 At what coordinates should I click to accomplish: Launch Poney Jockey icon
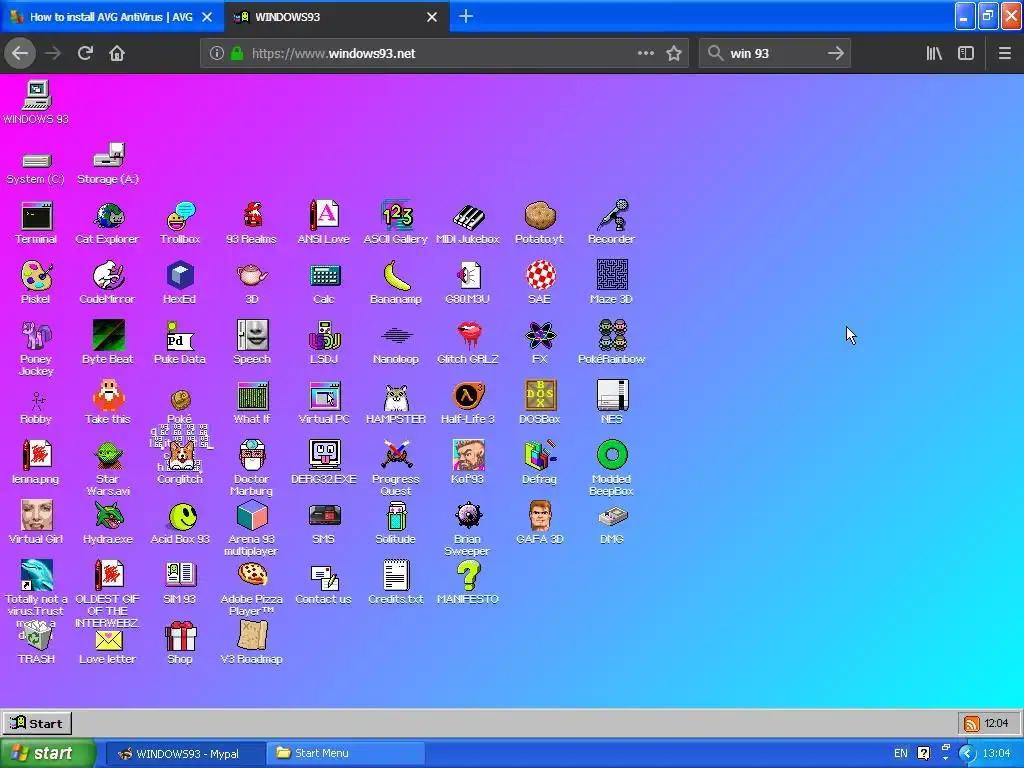coord(36,349)
